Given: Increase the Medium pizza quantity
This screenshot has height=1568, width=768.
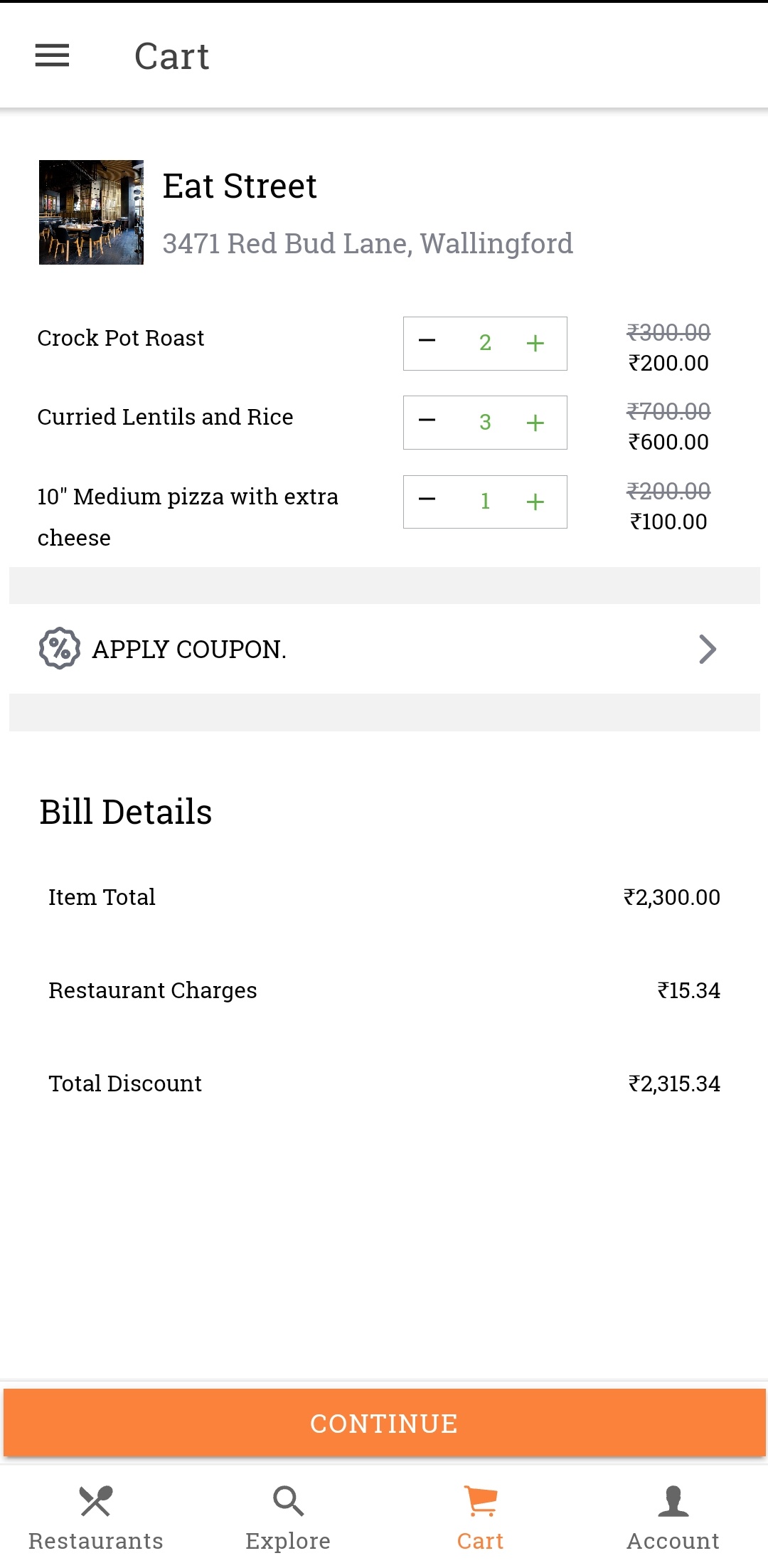Looking at the screenshot, I should point(535,502).
